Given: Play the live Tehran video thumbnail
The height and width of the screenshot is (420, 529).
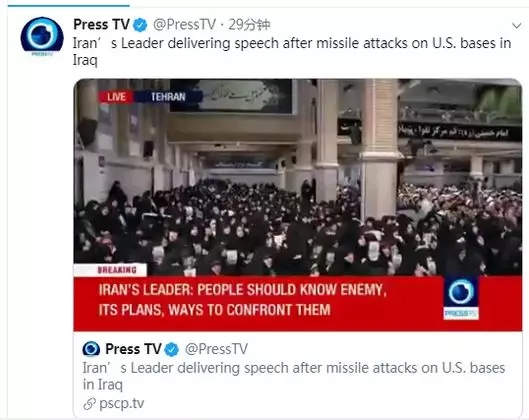Looking at the screenshot, I should tap(298, 205).
